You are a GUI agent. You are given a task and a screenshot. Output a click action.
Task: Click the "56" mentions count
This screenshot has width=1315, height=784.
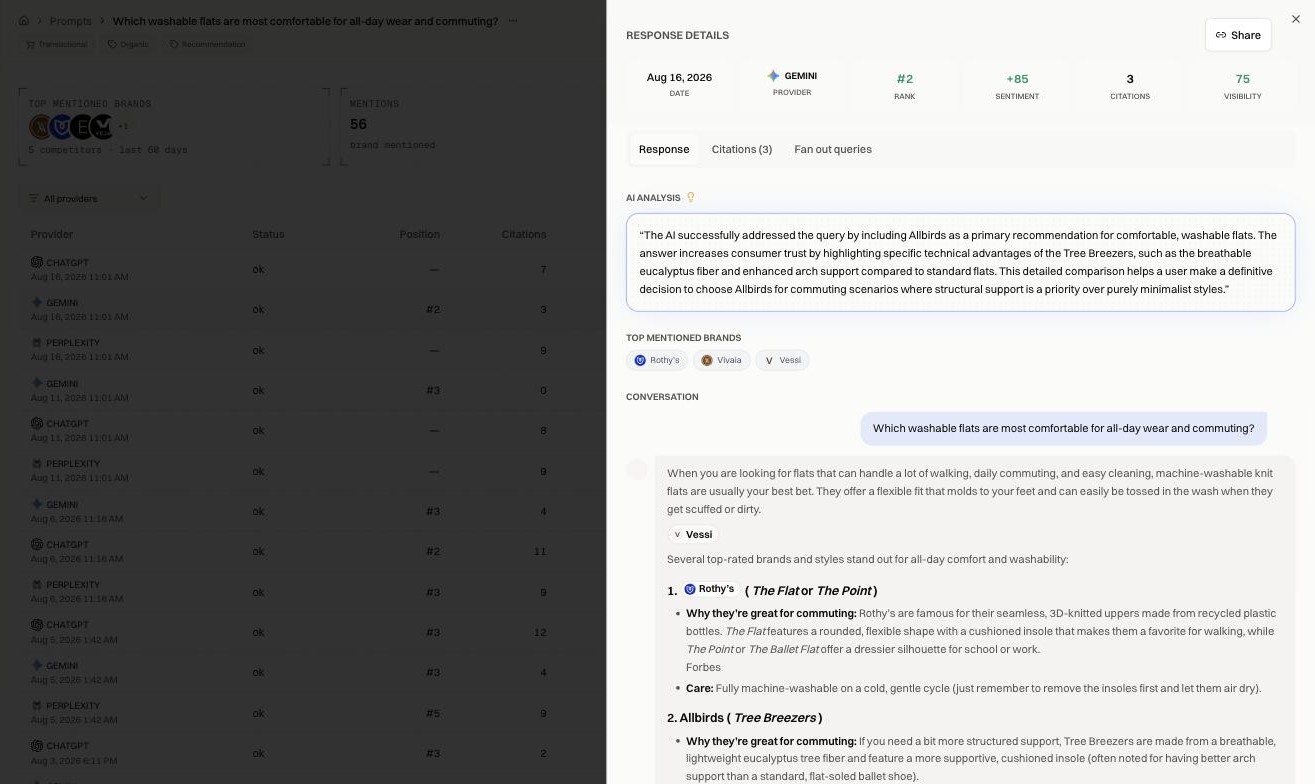[358, 124]
